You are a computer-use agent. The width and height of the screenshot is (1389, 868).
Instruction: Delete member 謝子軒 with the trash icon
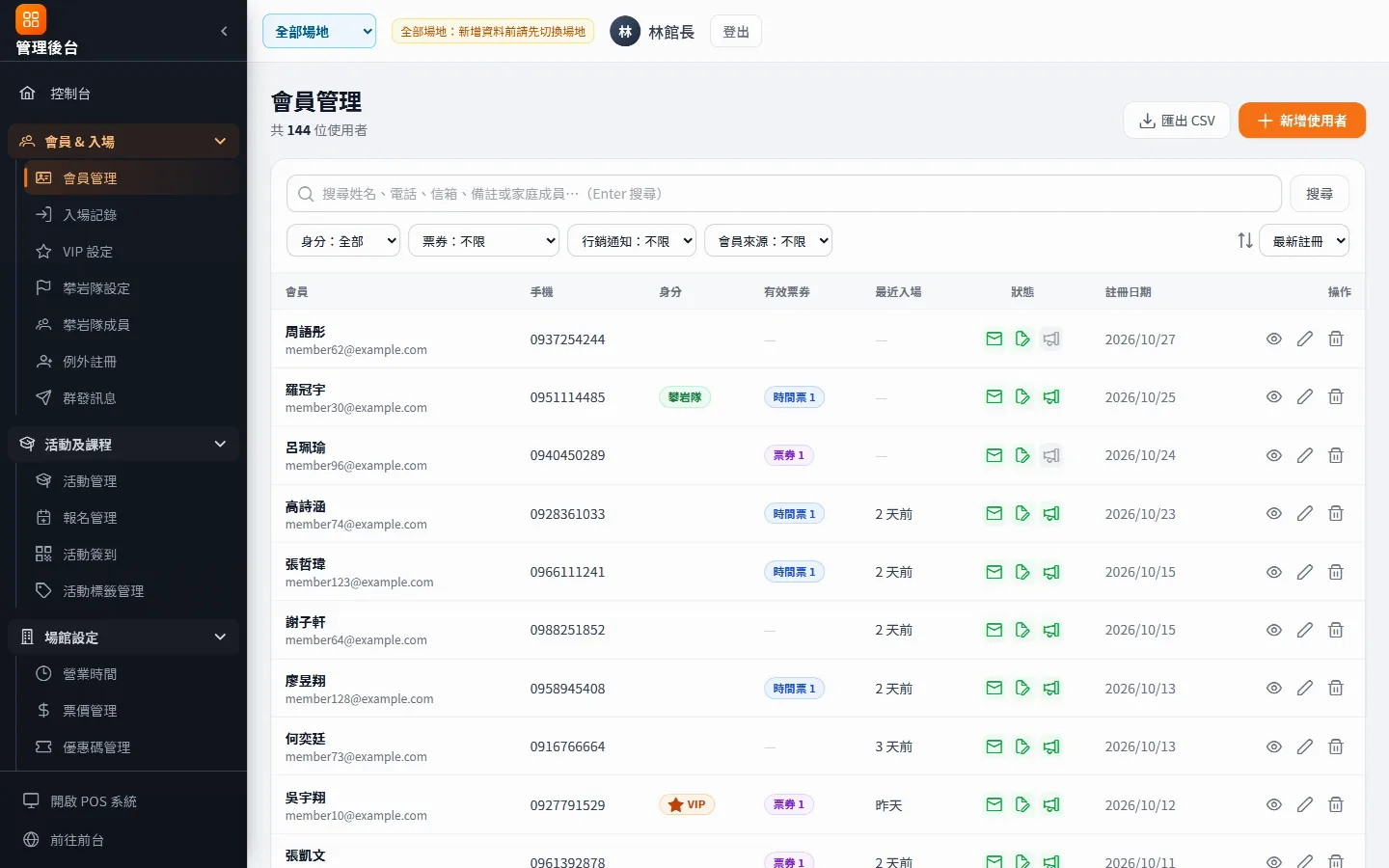[1336, 630]
